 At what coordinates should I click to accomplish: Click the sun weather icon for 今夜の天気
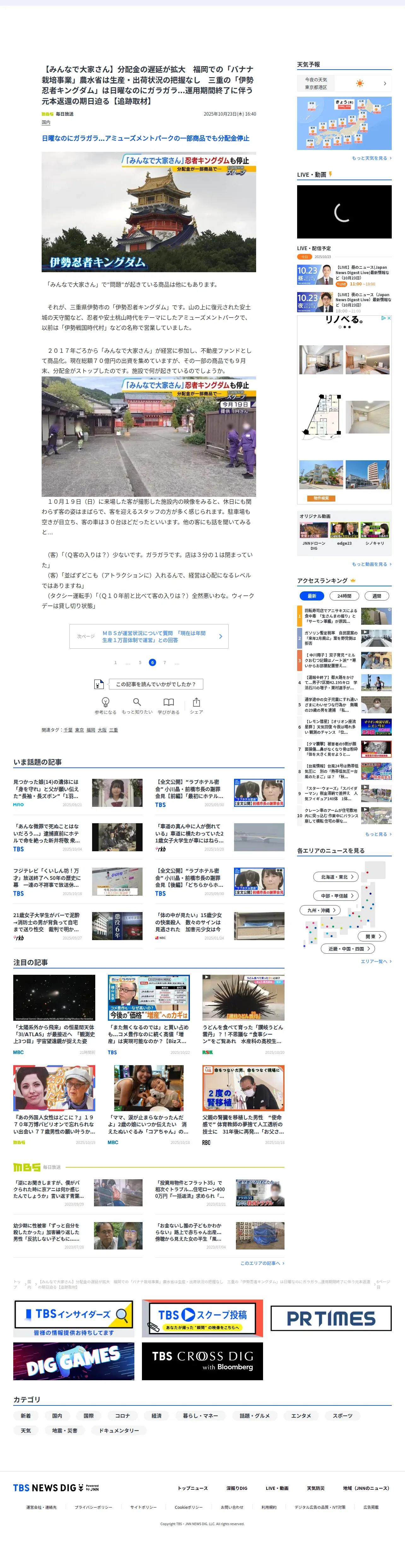tap(360, 83)
